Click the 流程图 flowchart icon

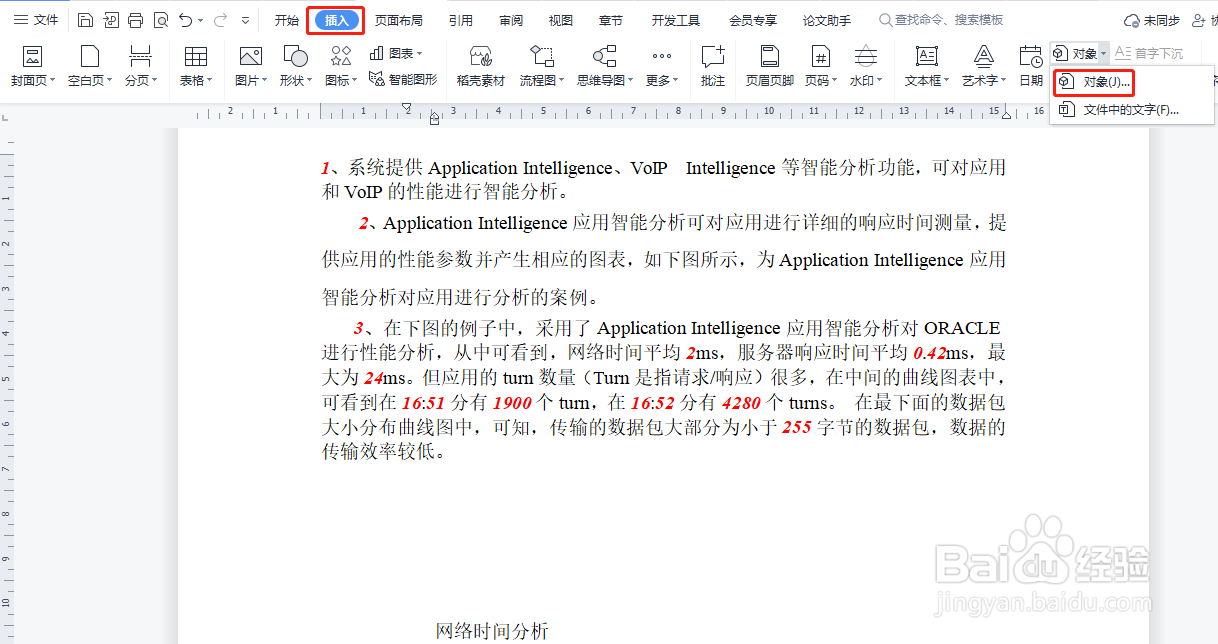542,57
